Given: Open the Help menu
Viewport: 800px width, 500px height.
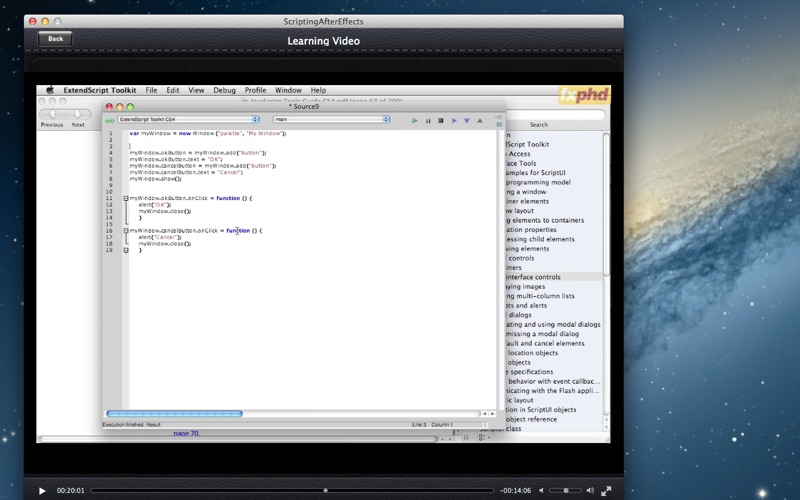Looking at the screenshot, I should pyautogui.click(x=318, y=90).
